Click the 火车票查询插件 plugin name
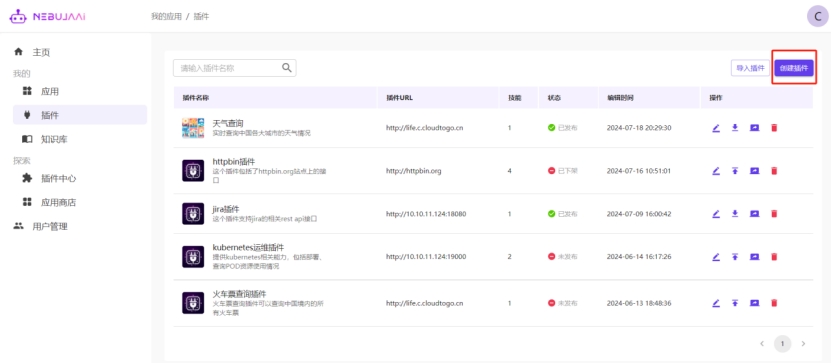Viewport: 831px width, 363px height. coord(239,294)
